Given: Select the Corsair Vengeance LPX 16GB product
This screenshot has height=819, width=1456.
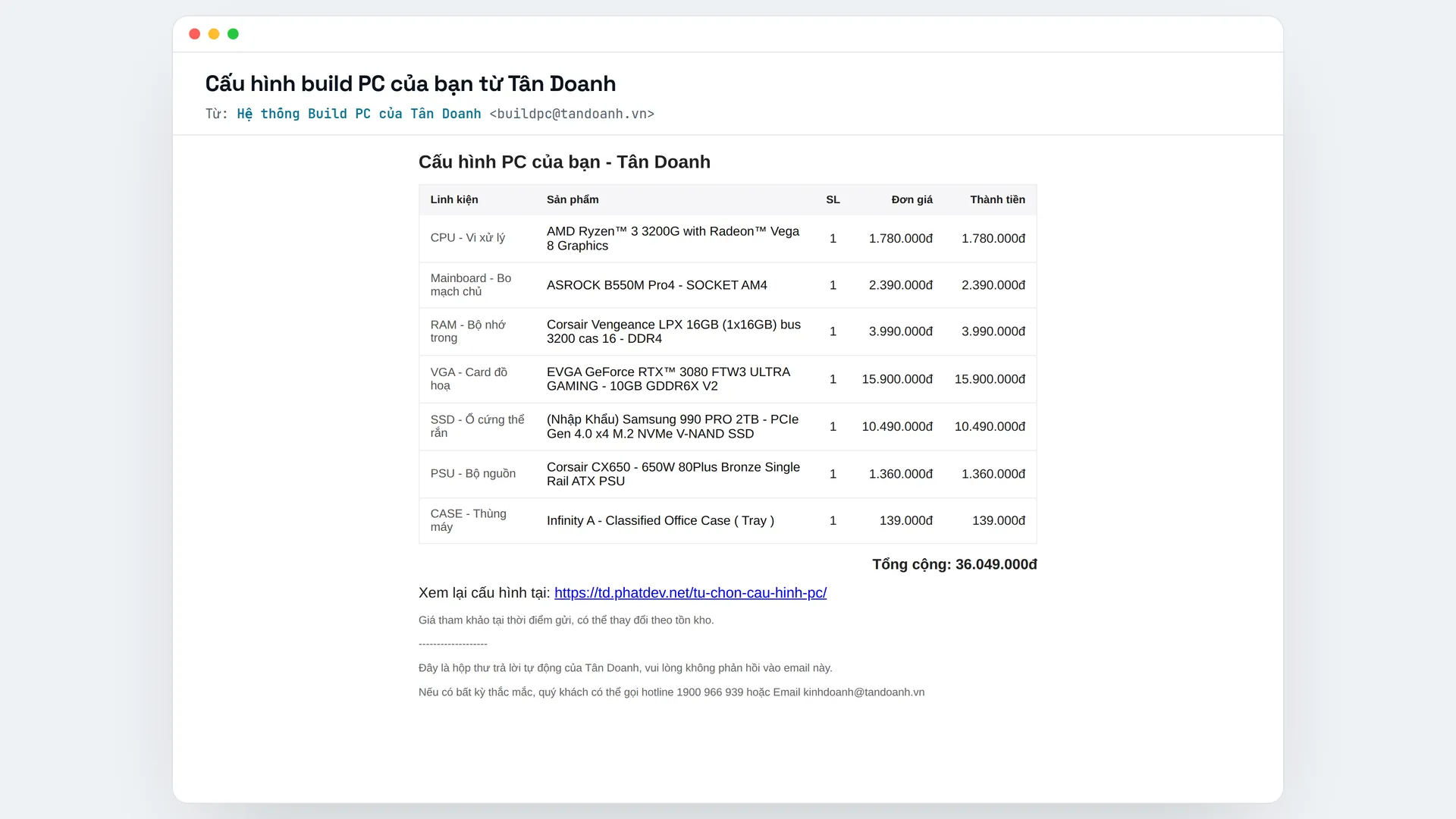Looking at the screenshot, I should coord(673,331).
